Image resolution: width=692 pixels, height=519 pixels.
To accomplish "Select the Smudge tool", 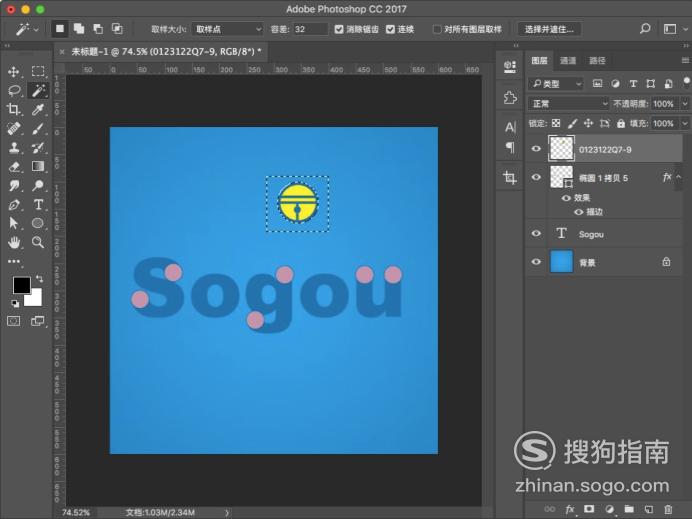I will pyautogui.click(x=14, y=185).
